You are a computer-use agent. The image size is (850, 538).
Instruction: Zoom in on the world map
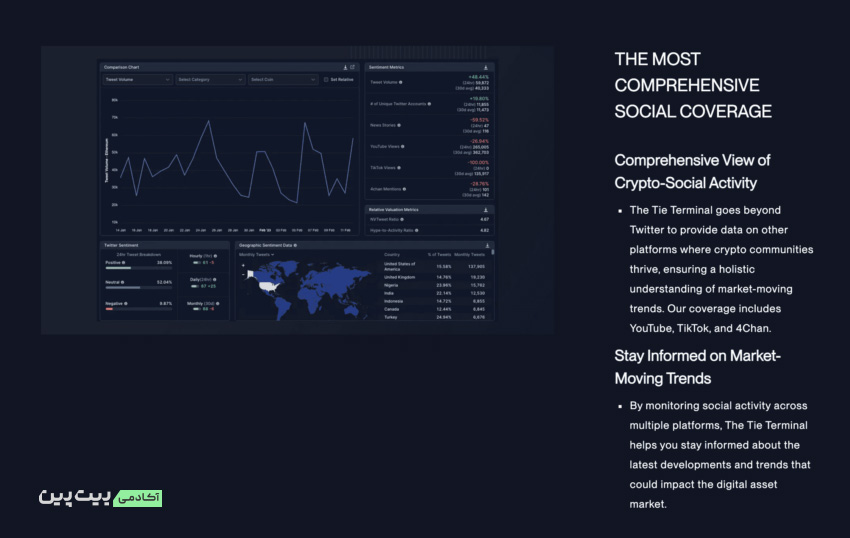(243, 266)
